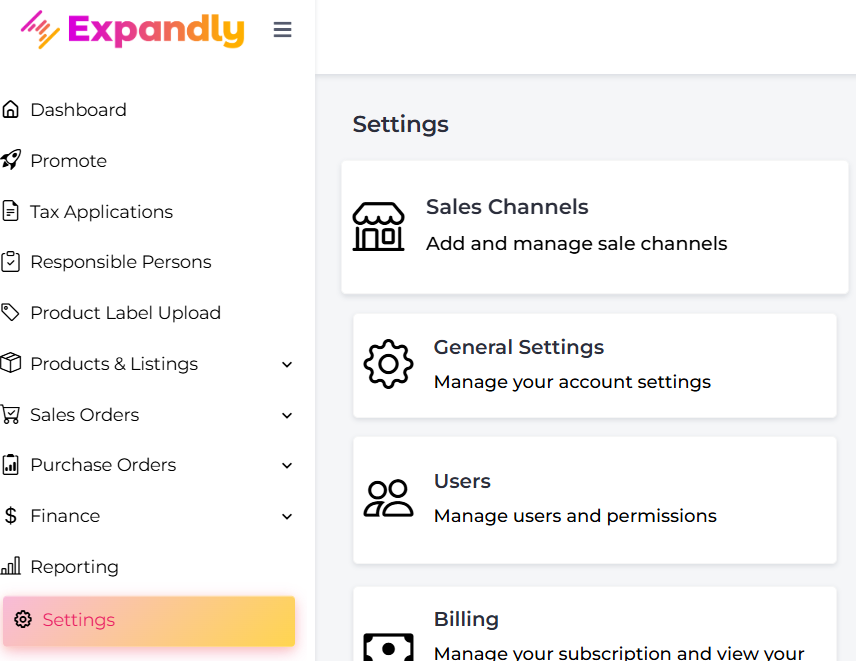The image size is (856, 661).
Task: Click the Tax Applications document icon
Action: click(x=11, y=211)
